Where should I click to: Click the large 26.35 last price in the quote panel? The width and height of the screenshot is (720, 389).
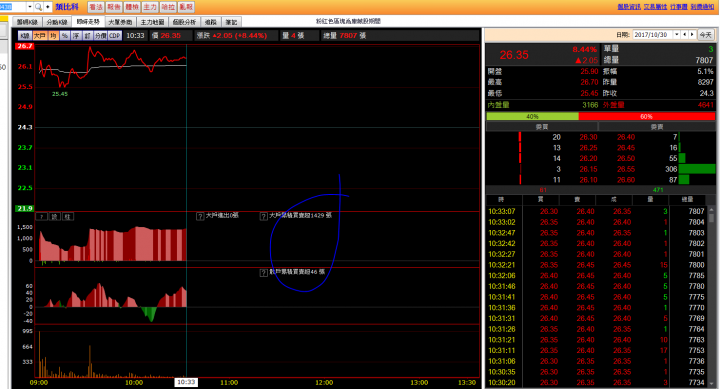[514, 55]
